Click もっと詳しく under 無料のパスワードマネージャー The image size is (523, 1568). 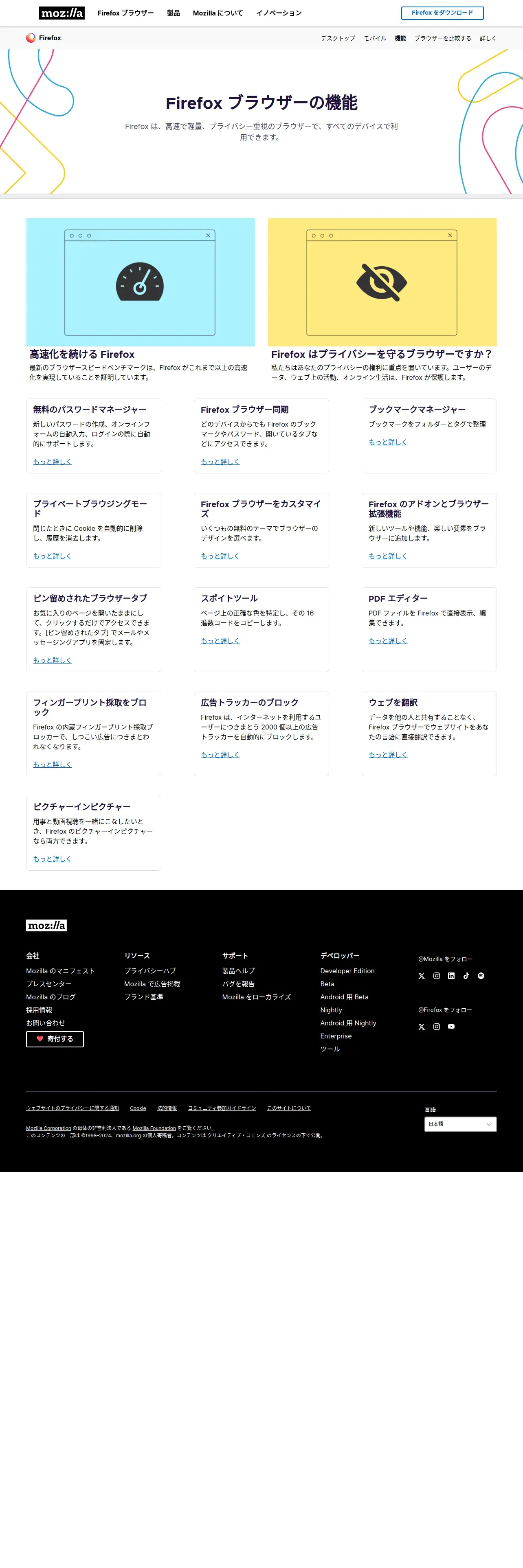(x=53, y=462)
